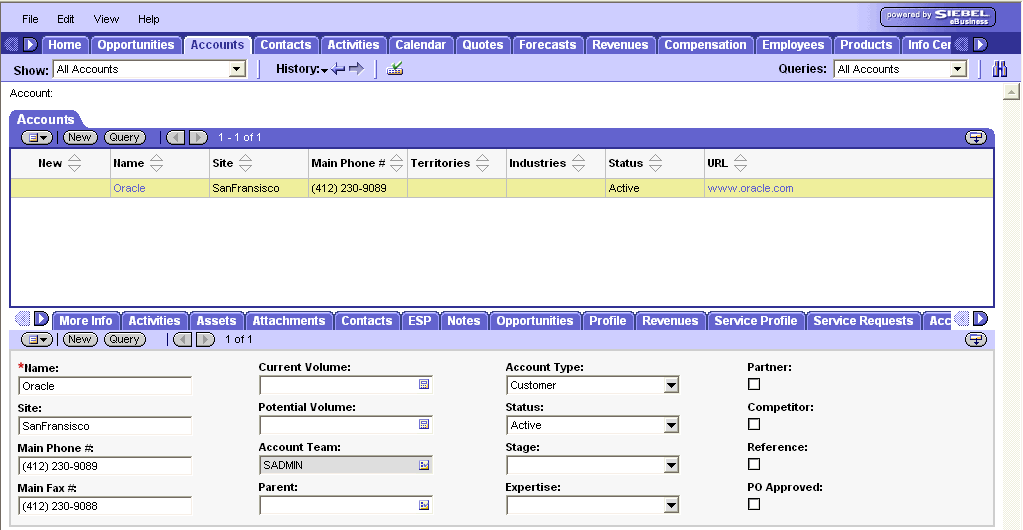The image size is (1023, 530).
Task: Check the Reference checkbox
Action: 754,464
